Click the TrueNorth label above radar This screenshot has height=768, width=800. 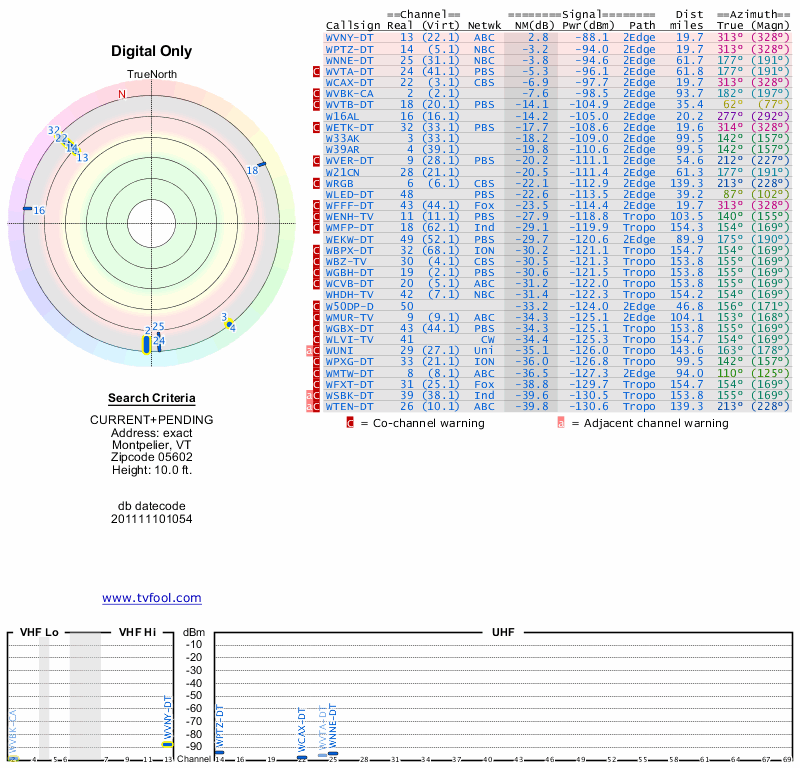[x=151, y=76]
